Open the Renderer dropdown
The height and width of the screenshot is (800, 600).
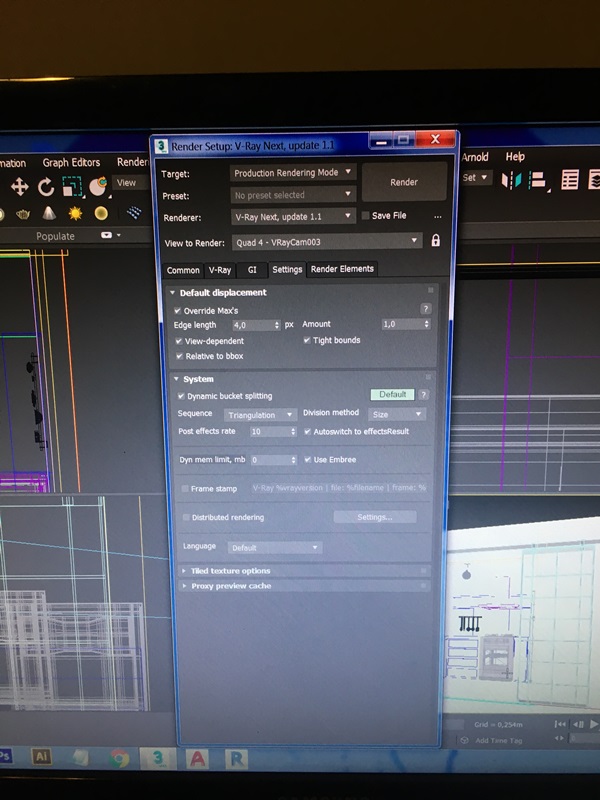point(293,217)
